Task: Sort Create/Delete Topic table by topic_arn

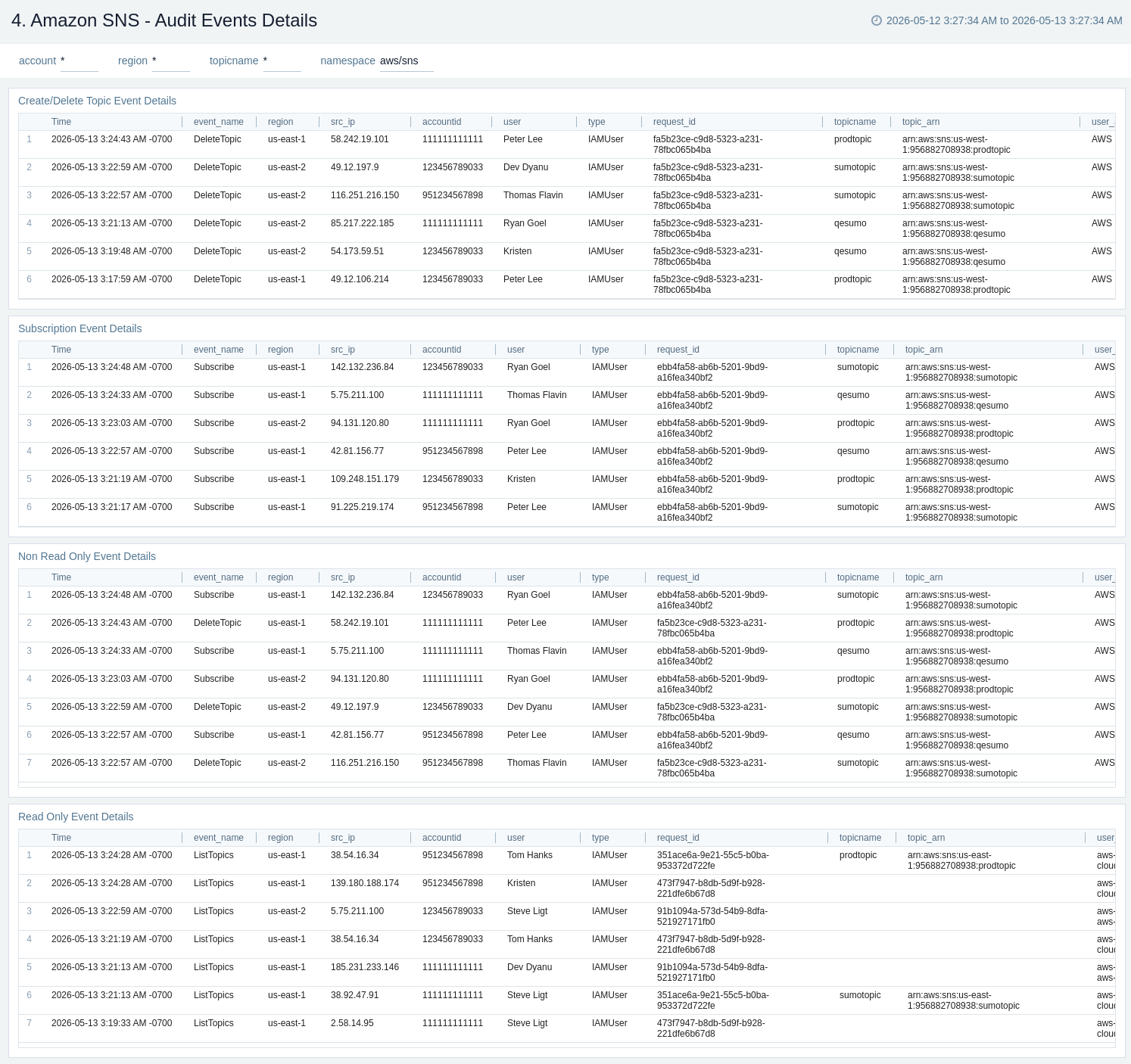Action: [921, 122]
